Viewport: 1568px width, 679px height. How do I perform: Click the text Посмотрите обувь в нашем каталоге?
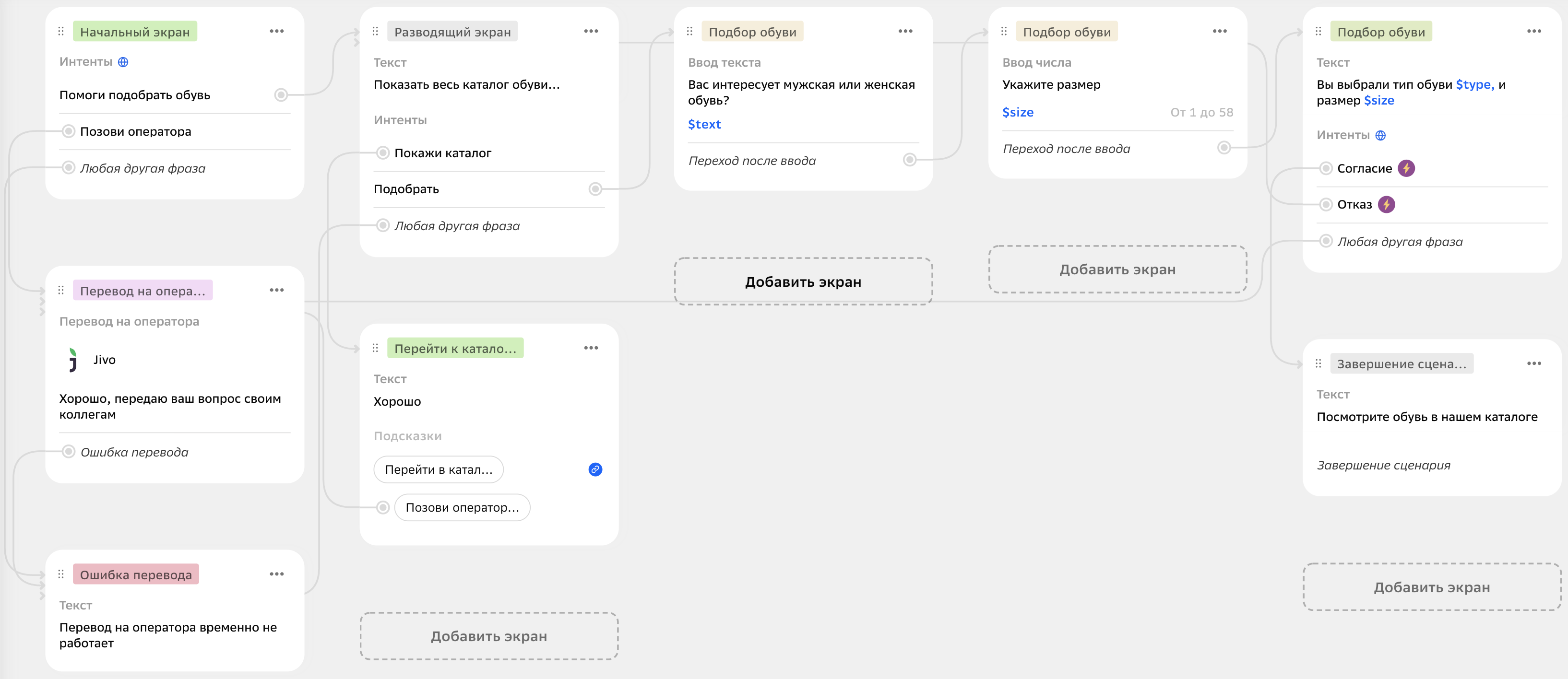(1427, 417)
